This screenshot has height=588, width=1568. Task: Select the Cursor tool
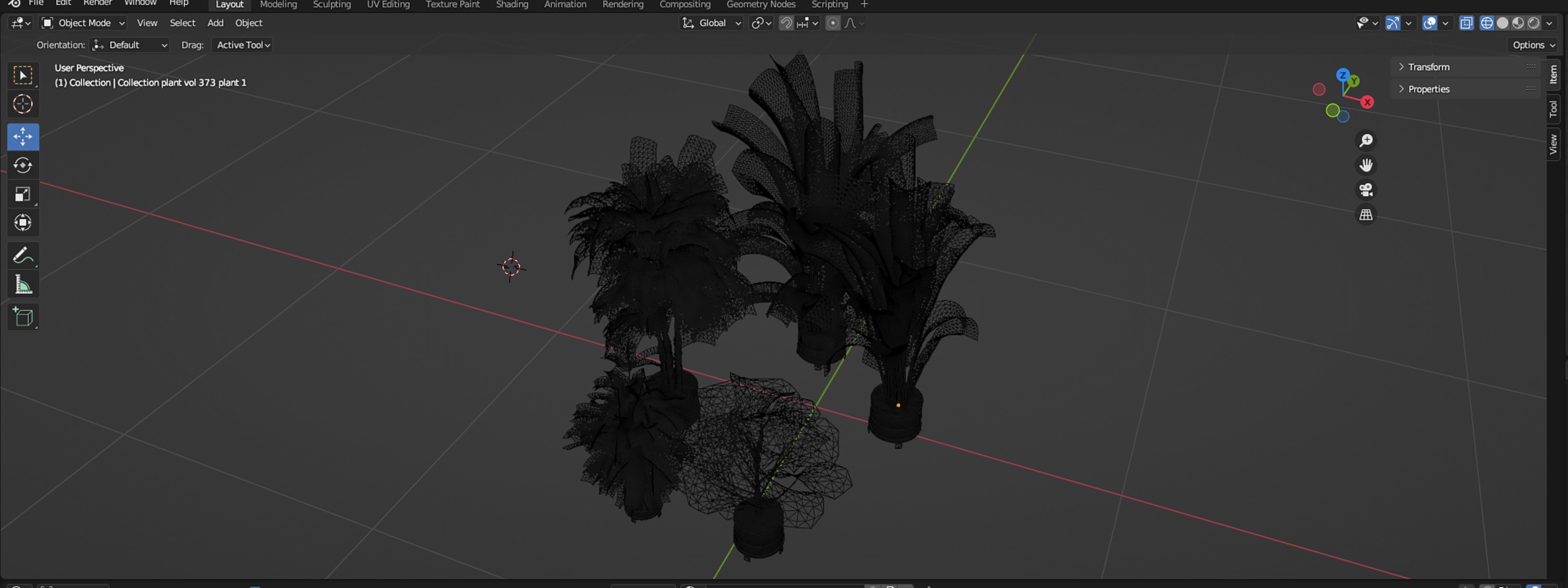[23, 104]
